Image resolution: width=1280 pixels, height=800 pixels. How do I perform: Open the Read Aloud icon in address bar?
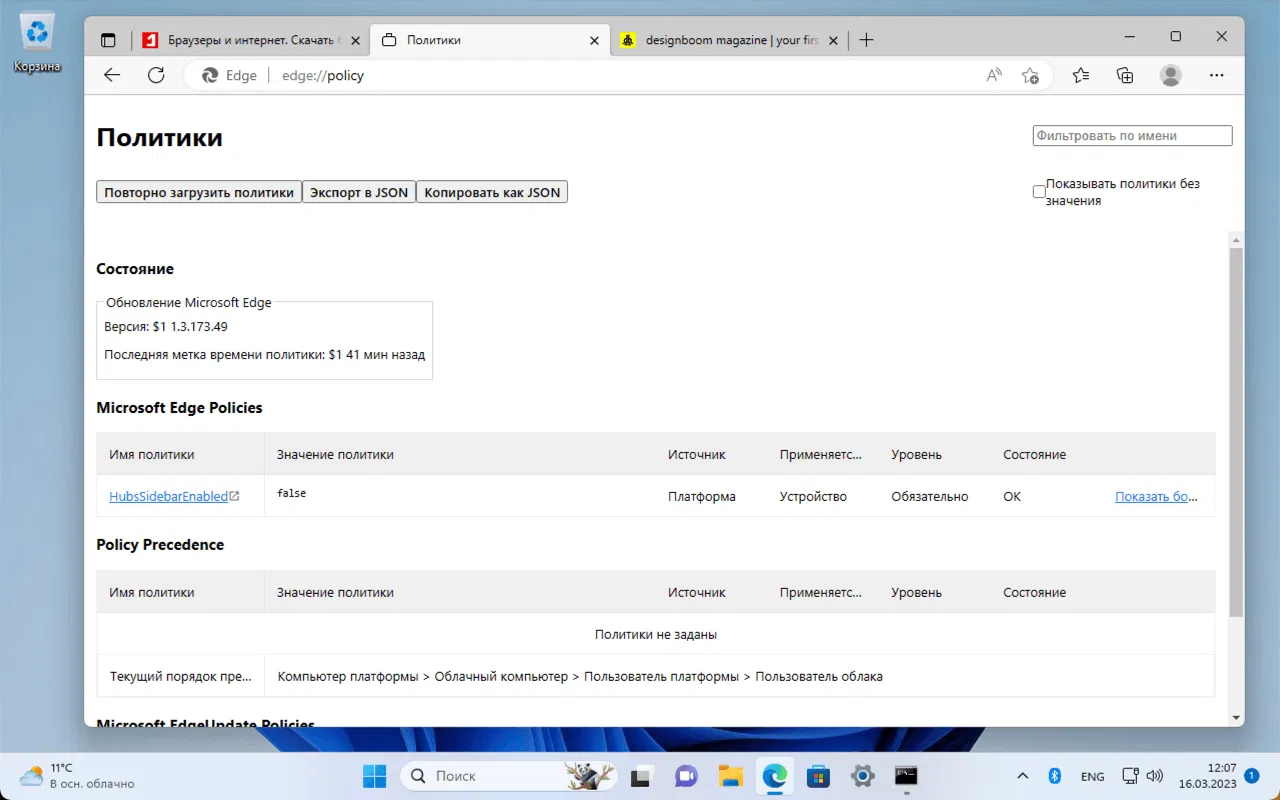pyautogui.click(x=994, y=75)
